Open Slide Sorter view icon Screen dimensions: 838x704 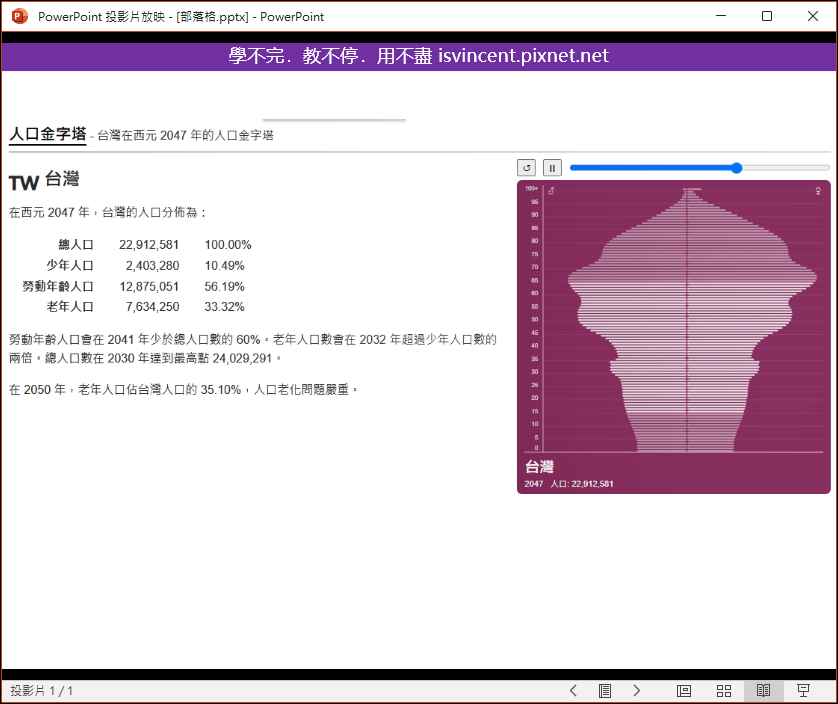pos(724,691)
